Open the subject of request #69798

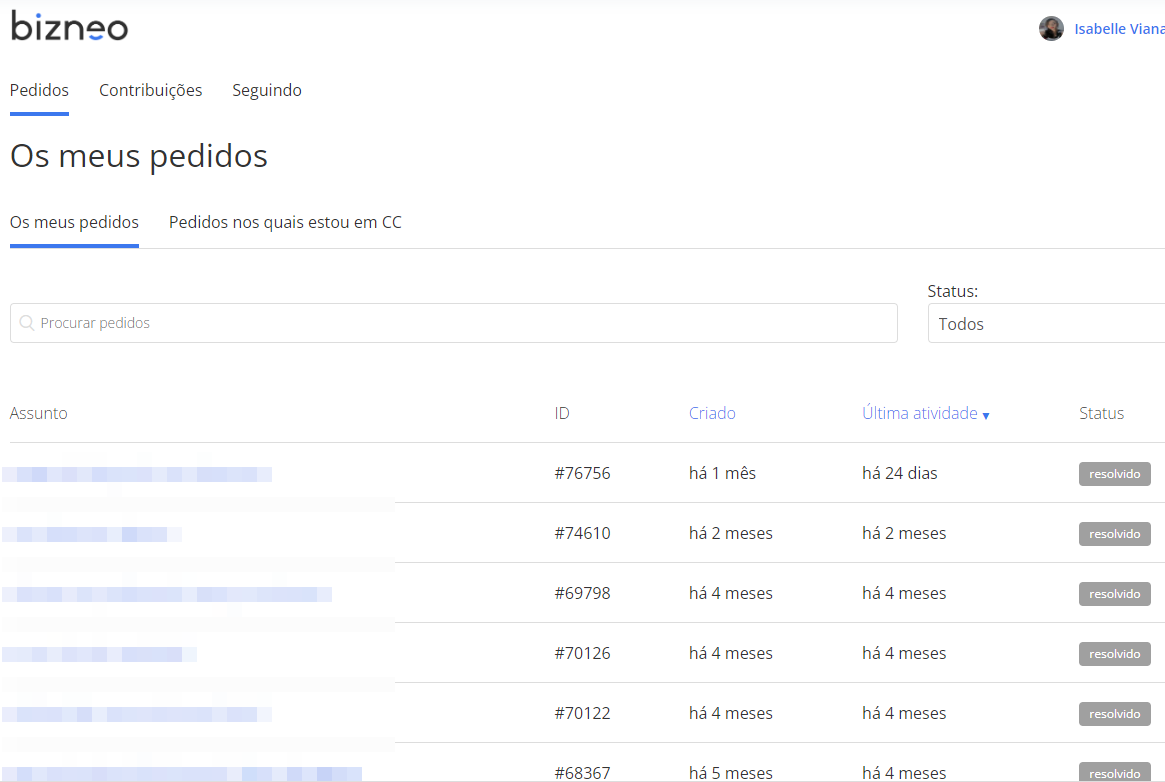point(167,594)
